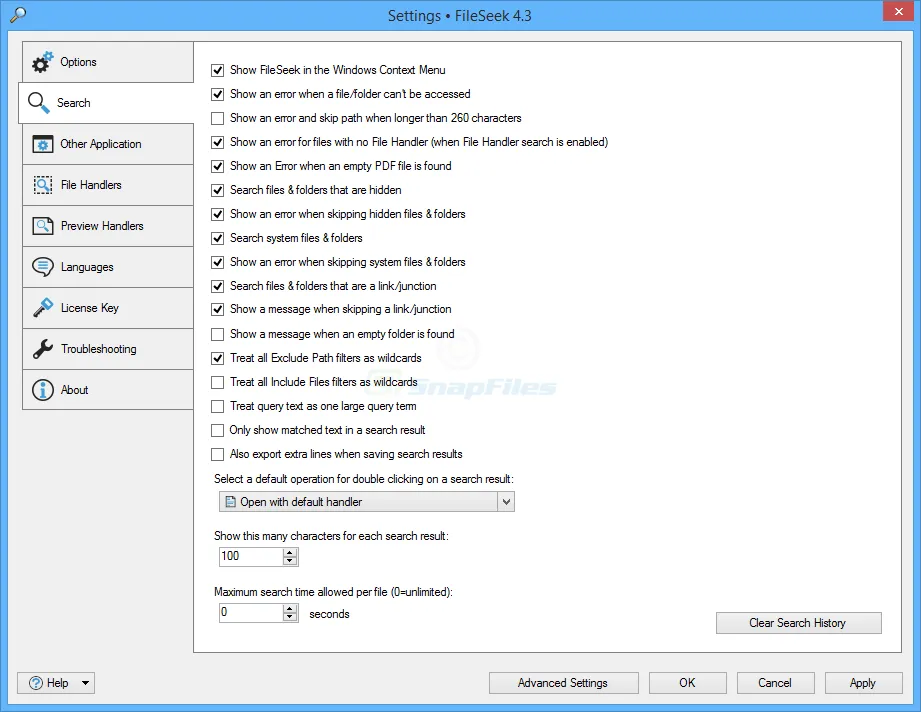The width and height of the screenshot is (921, 712).
Task: Enable Treat all Include Files filters as wildcards
Action: (x=217, y=382)
